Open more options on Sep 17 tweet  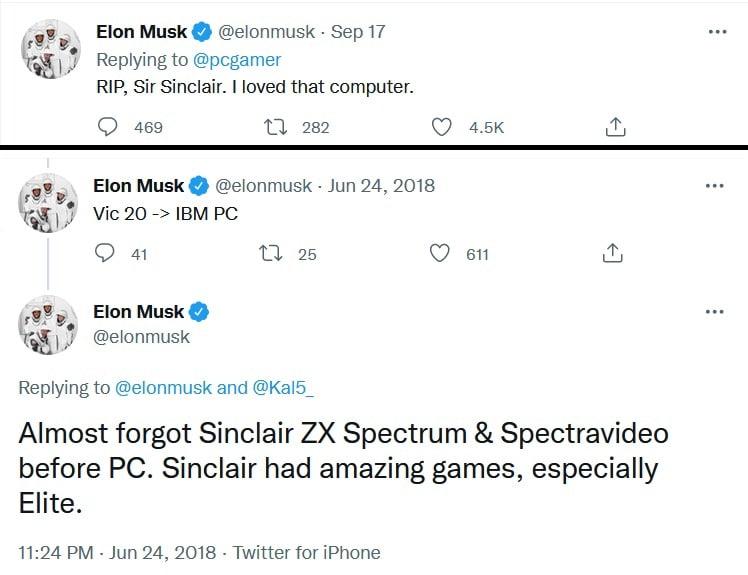716,32
